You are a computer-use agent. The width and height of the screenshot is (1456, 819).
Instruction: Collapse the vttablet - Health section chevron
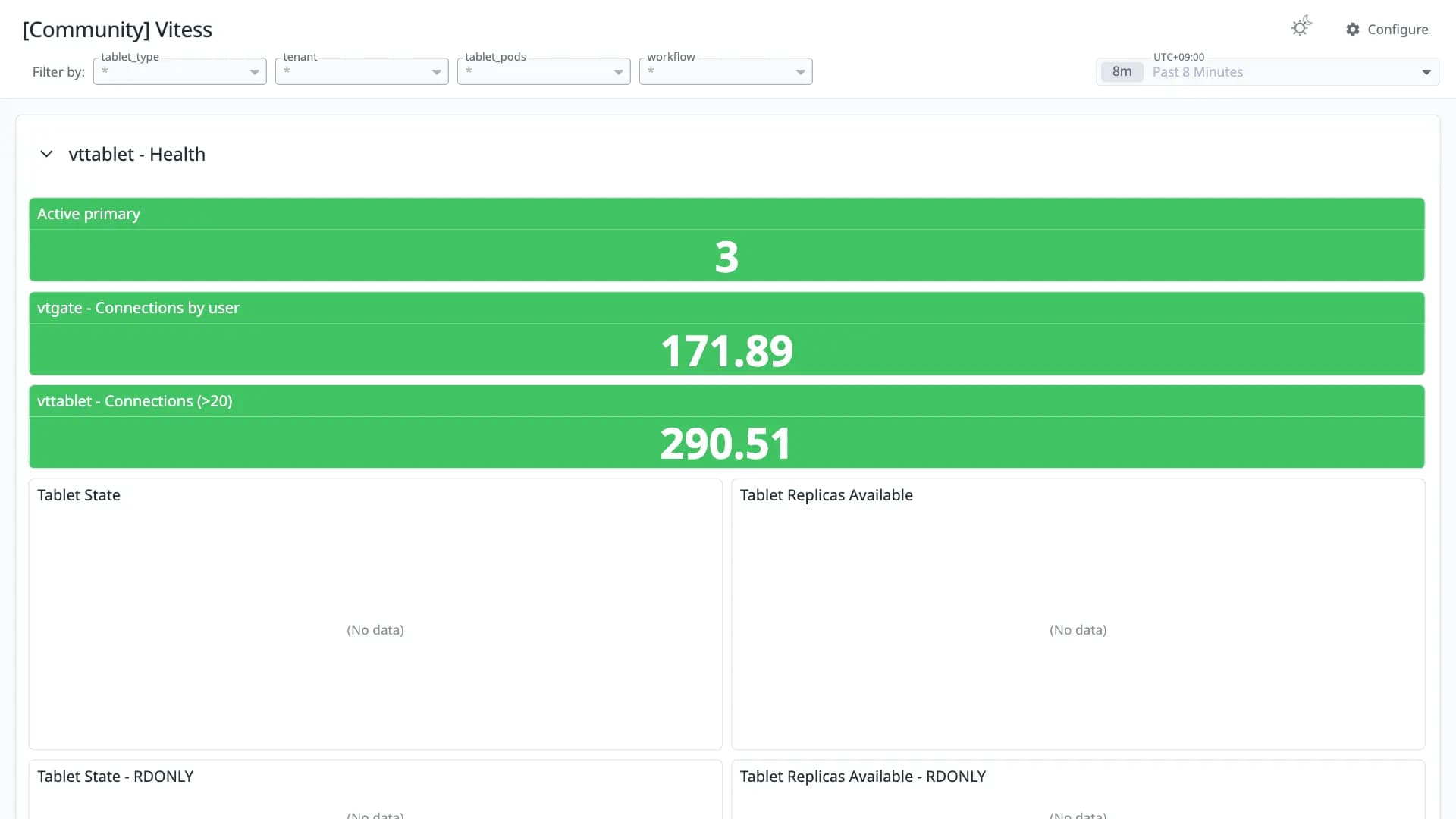[46, 154]
